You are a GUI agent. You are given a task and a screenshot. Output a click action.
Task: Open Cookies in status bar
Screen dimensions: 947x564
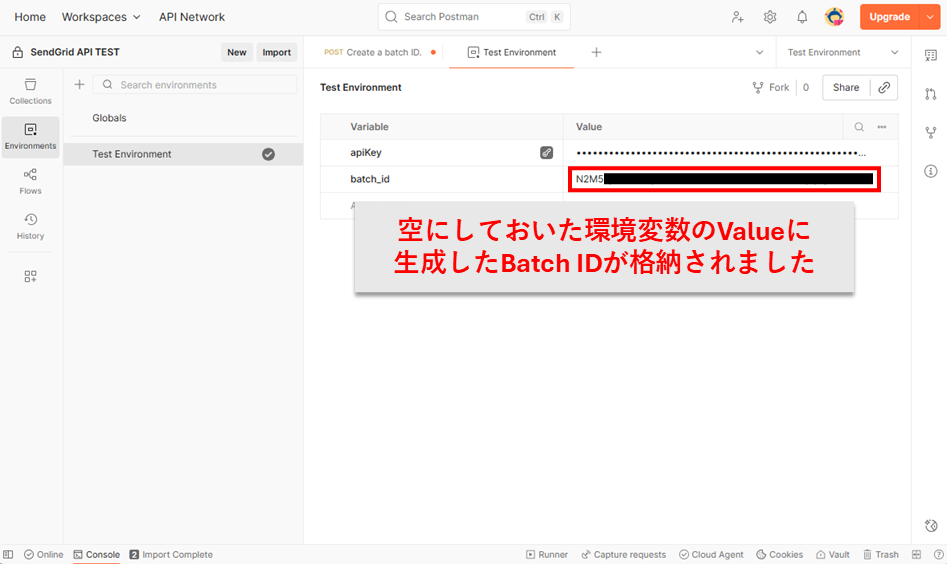(x=779, y=554)
